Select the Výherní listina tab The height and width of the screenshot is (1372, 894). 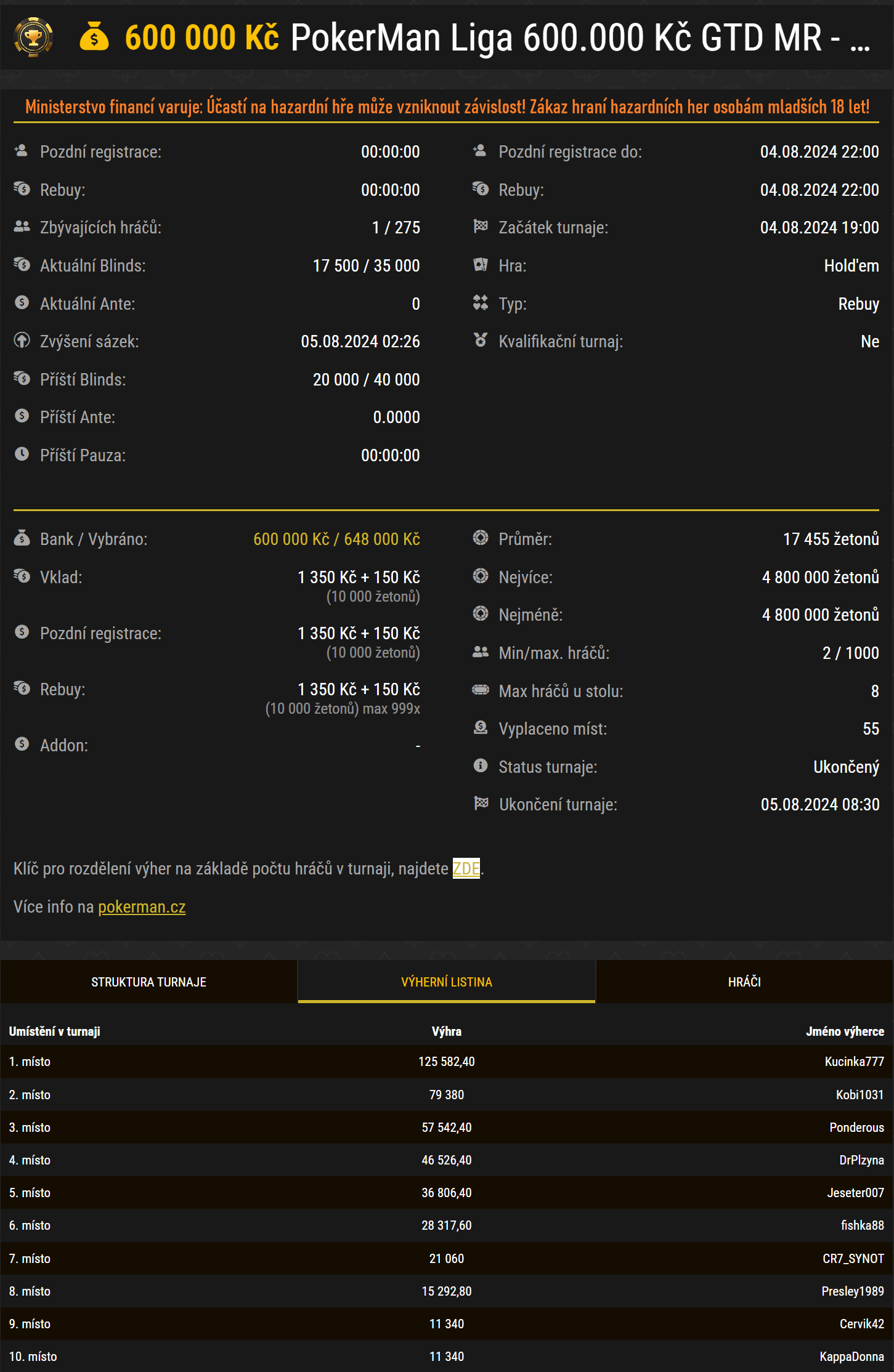[x=447, y=982]
